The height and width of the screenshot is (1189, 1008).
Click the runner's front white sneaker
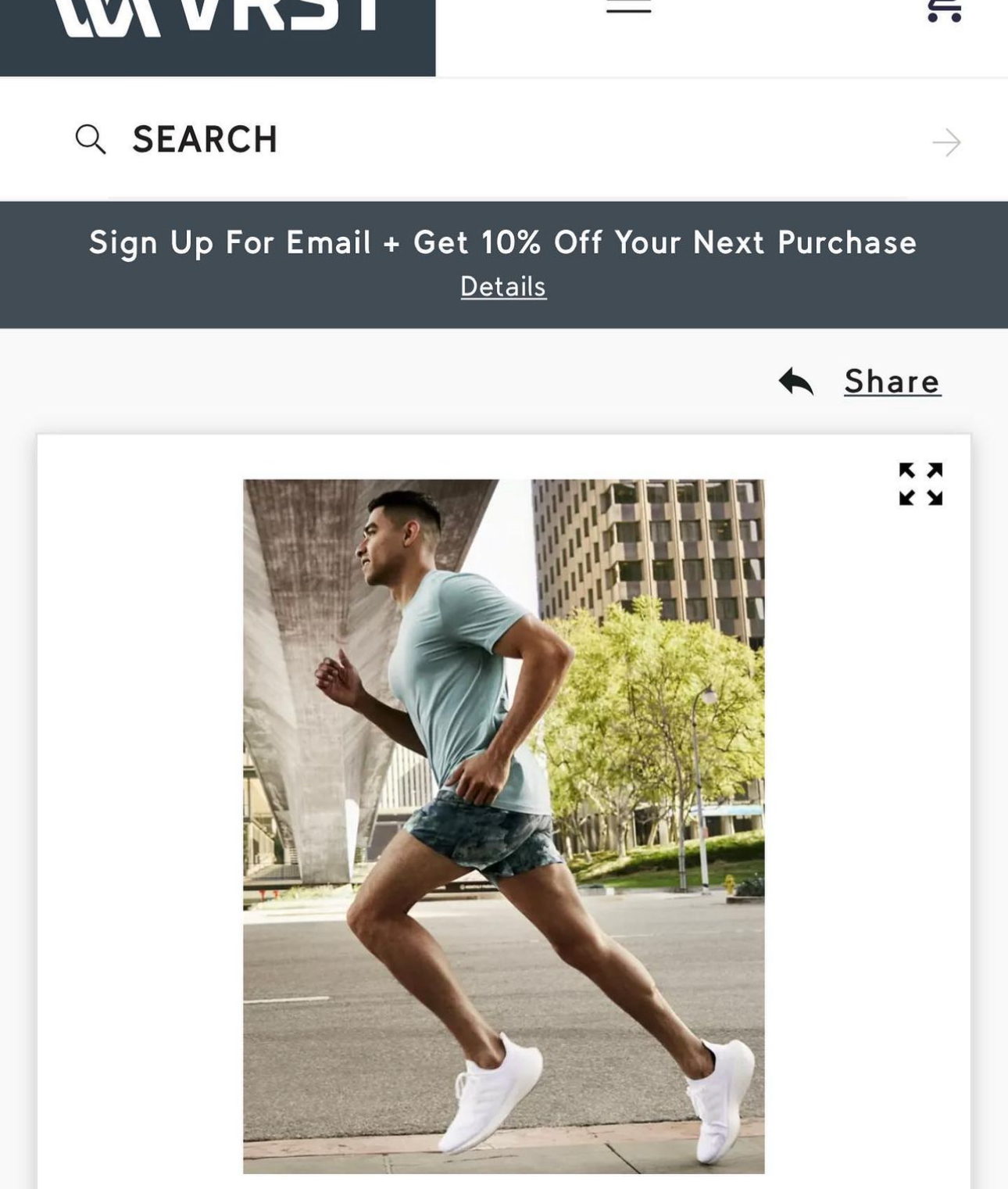(x=494, y=1094)
